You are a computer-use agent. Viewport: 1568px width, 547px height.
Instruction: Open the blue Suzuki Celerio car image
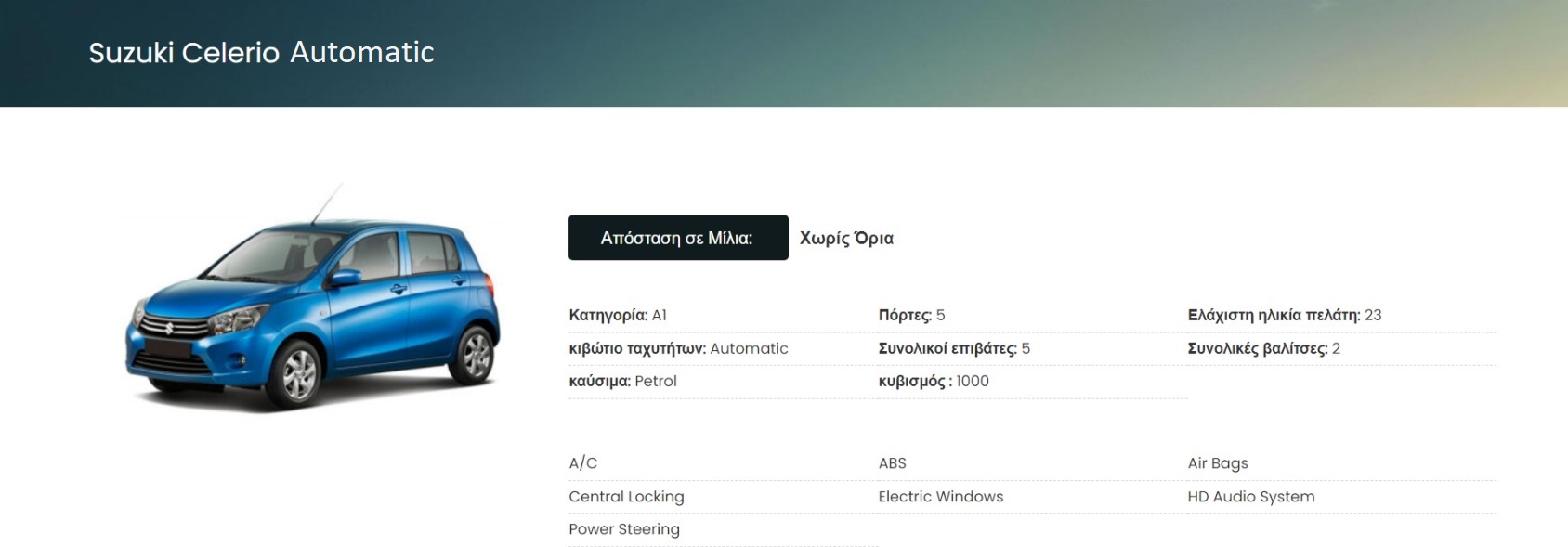tap(313, 297)
